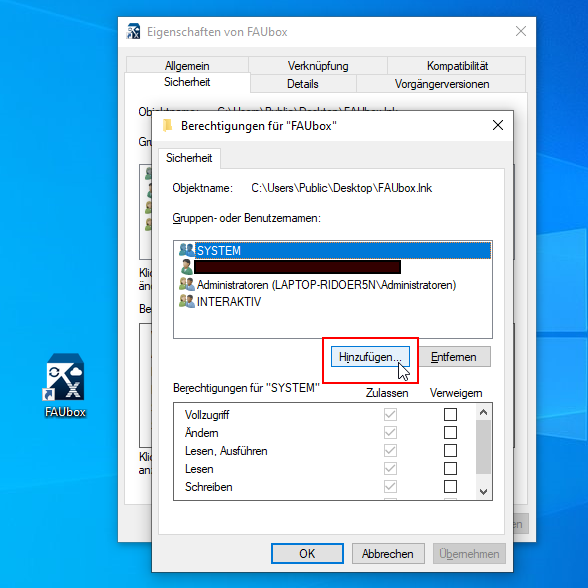This screenshot has width=588, height=588.
Task: Click the redacted single-user icon
Action: click(x=186, y=267)
